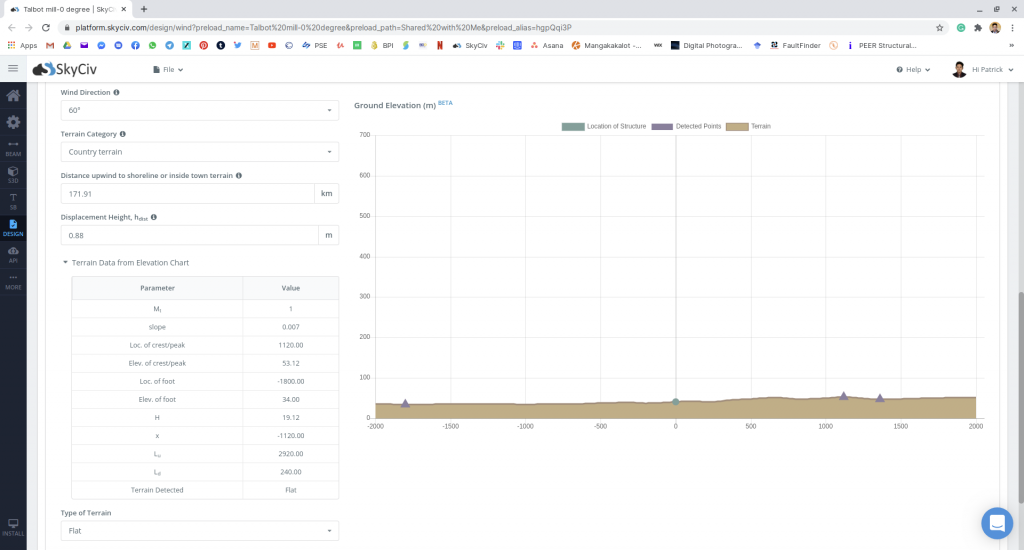Open the Help menu

click(913, 70)
